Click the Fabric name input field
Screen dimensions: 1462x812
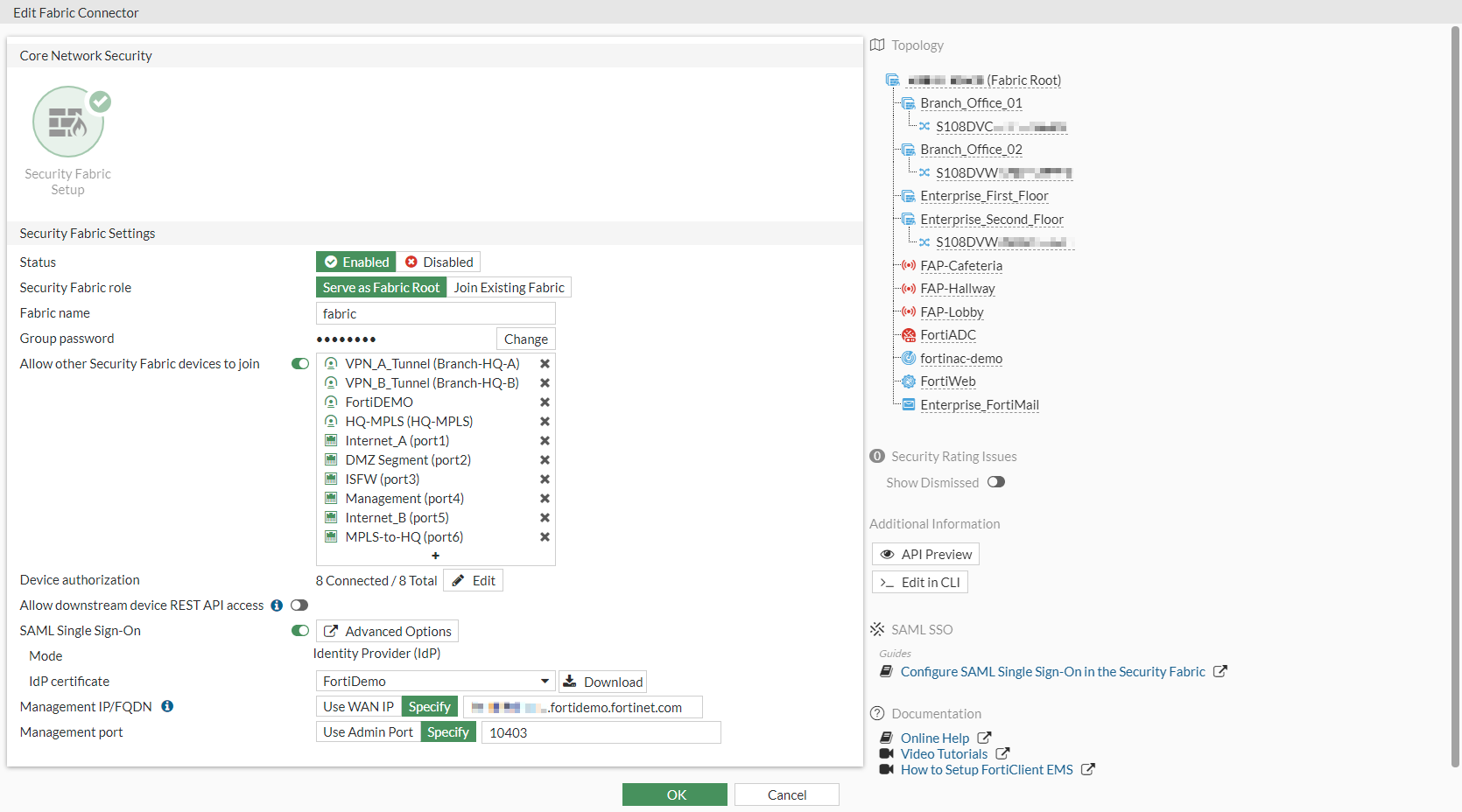pos(436,313)
